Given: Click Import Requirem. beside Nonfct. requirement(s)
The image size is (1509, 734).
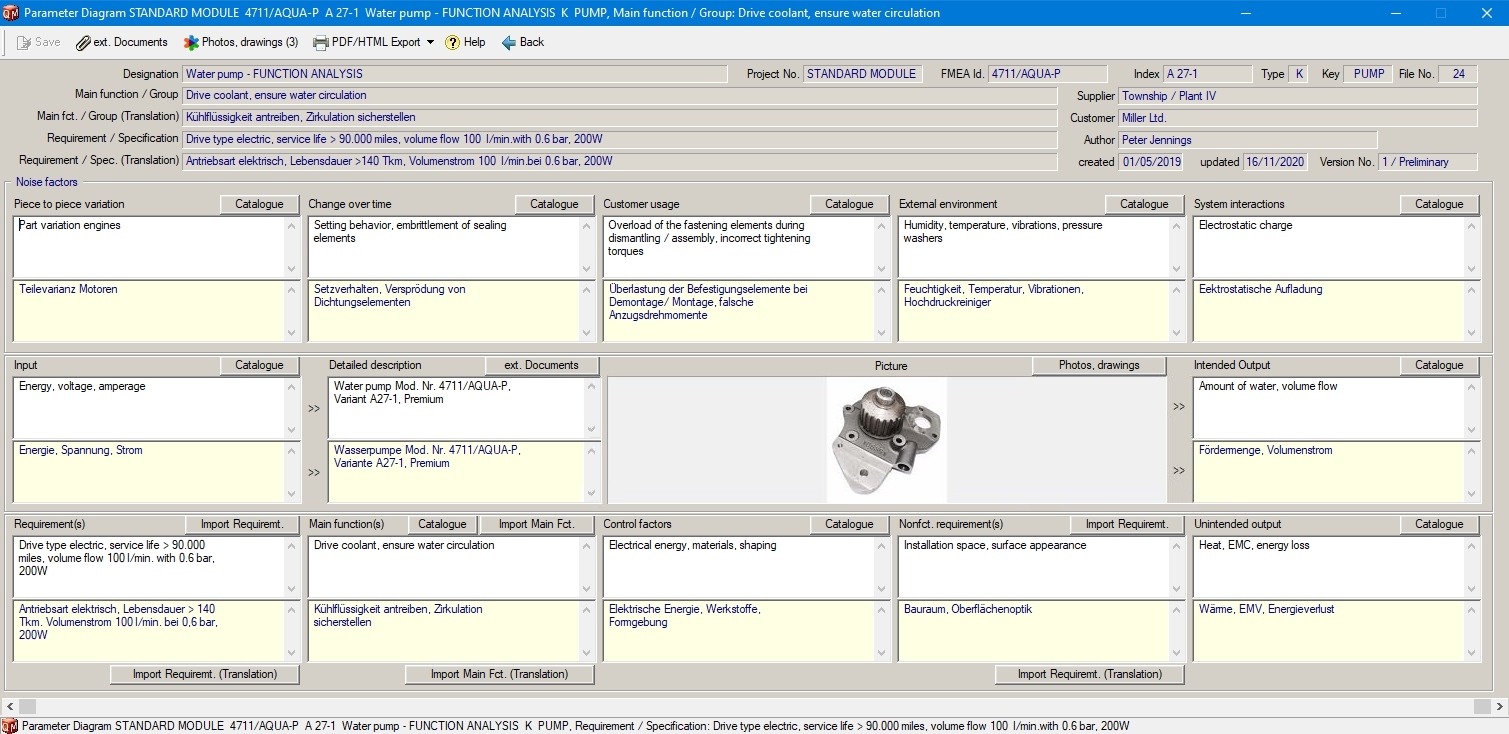Looking at the screenshot, I should pyautogui.click(x=1127, y=524).
